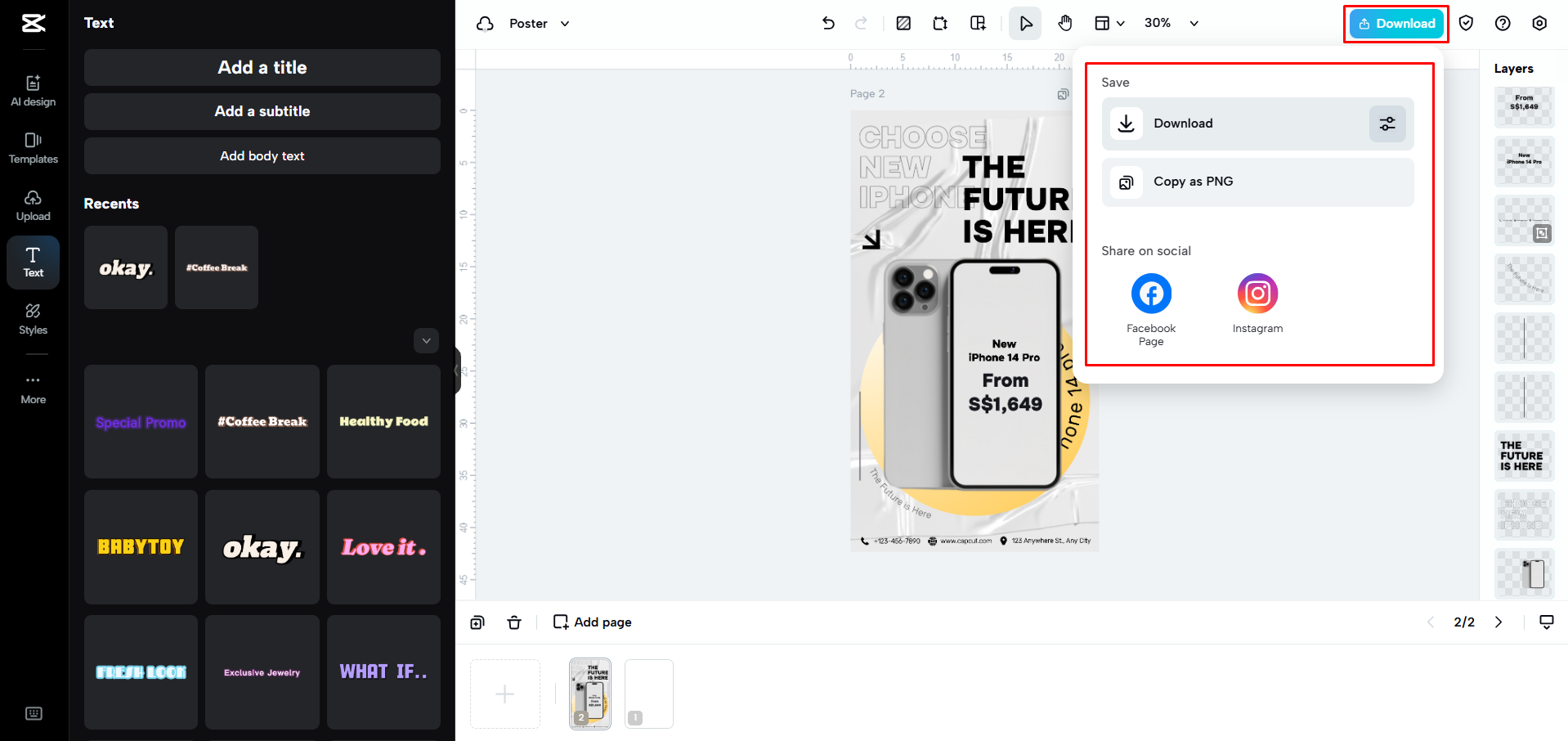Click the 'From S$1,649' price text on canvas
The image size is (1568, 741).
(1006, 393)
